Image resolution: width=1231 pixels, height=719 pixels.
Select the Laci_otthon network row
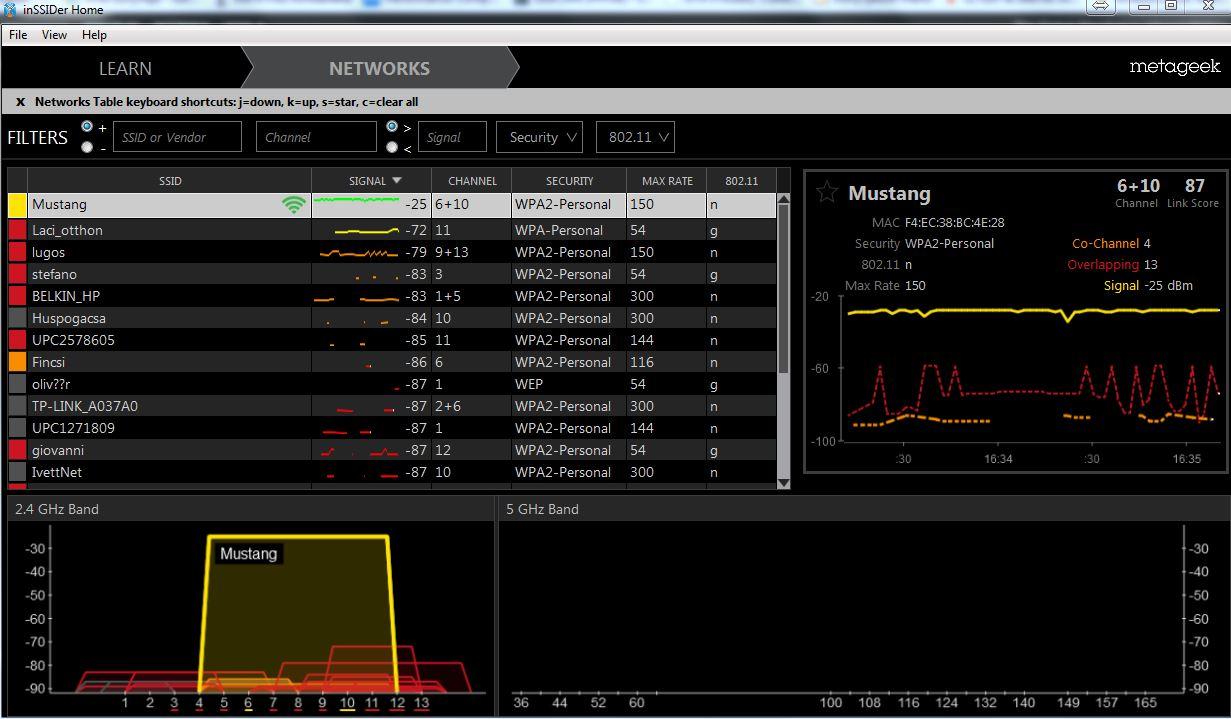pyautogui.click(x=392, y=230)
